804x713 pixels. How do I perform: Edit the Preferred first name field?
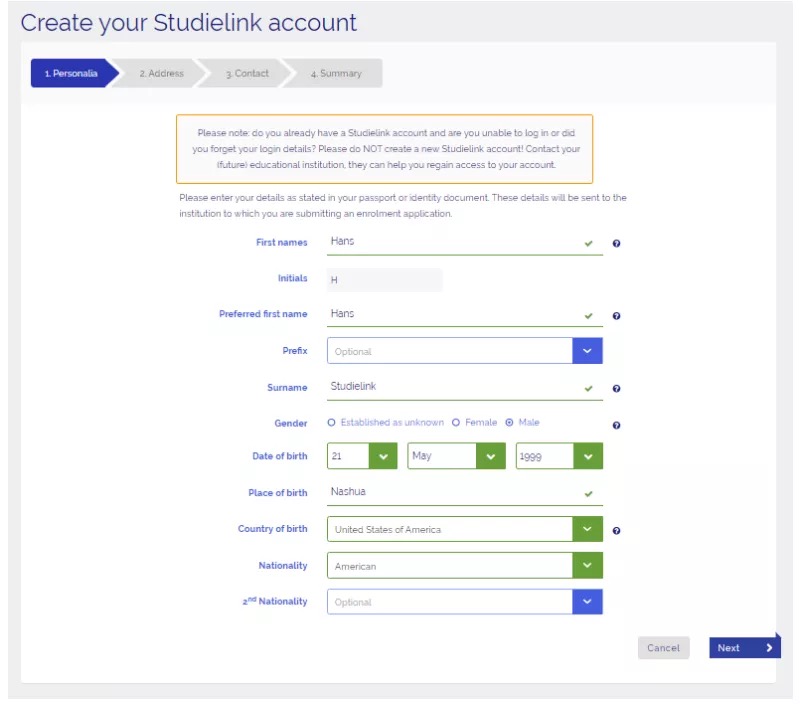pyautogui.click(x=465, y=315)
